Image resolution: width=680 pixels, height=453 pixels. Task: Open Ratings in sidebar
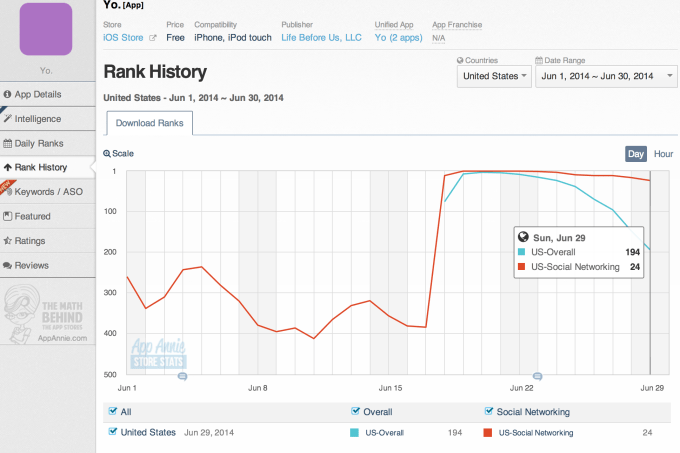[48, 241]
